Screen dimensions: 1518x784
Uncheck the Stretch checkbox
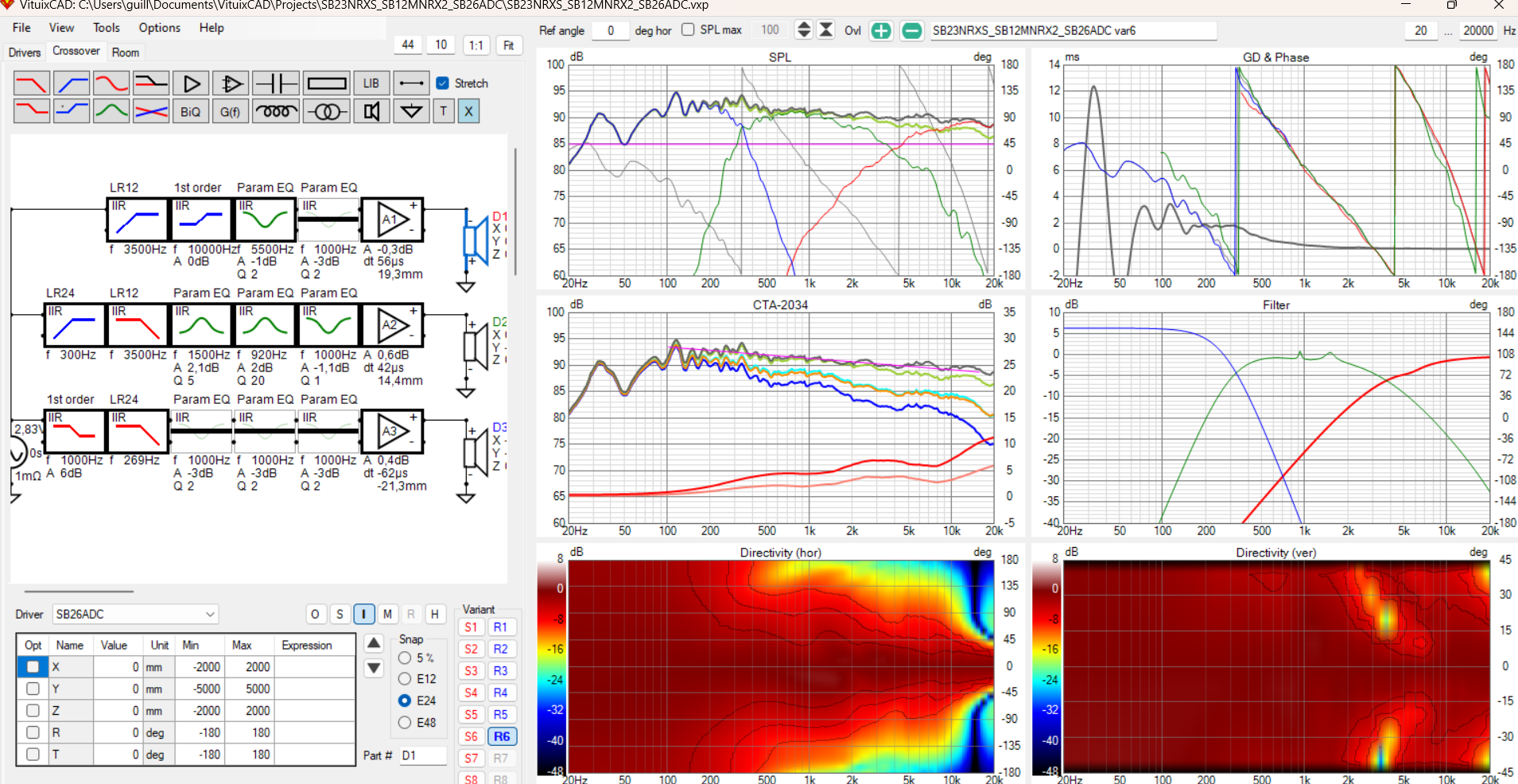click(443, 83)
